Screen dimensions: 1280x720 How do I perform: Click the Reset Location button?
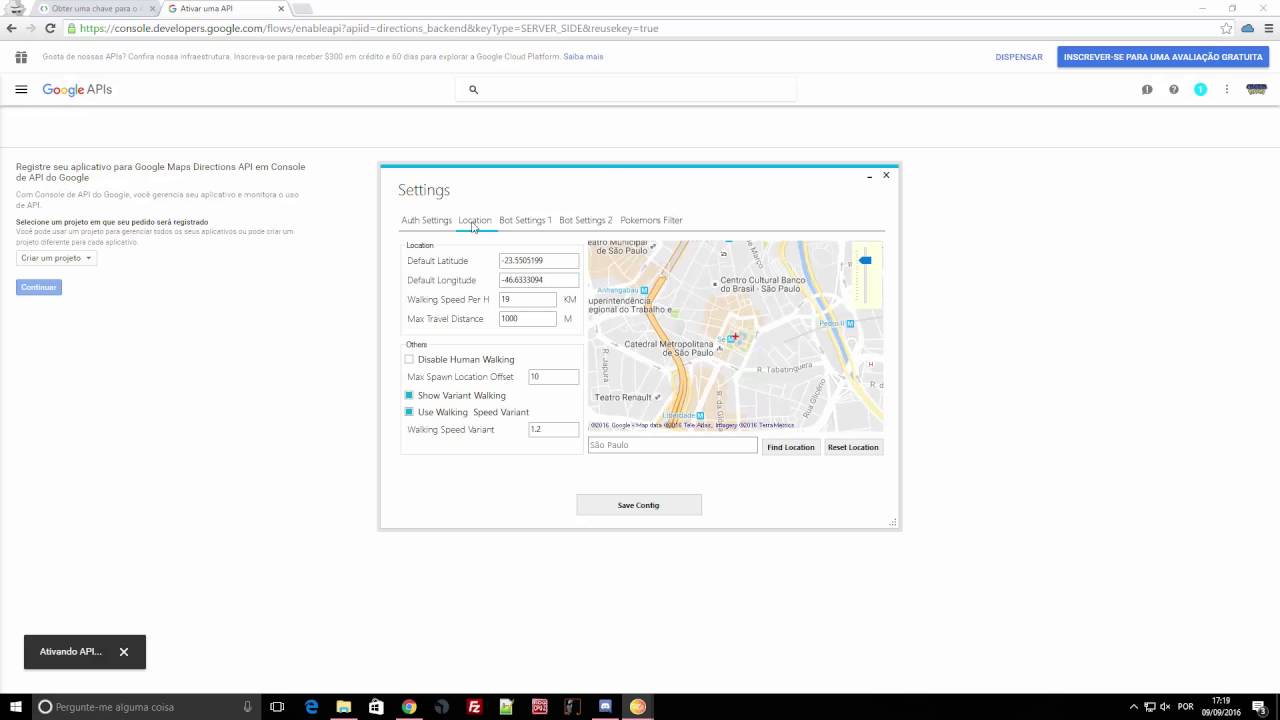853,447
